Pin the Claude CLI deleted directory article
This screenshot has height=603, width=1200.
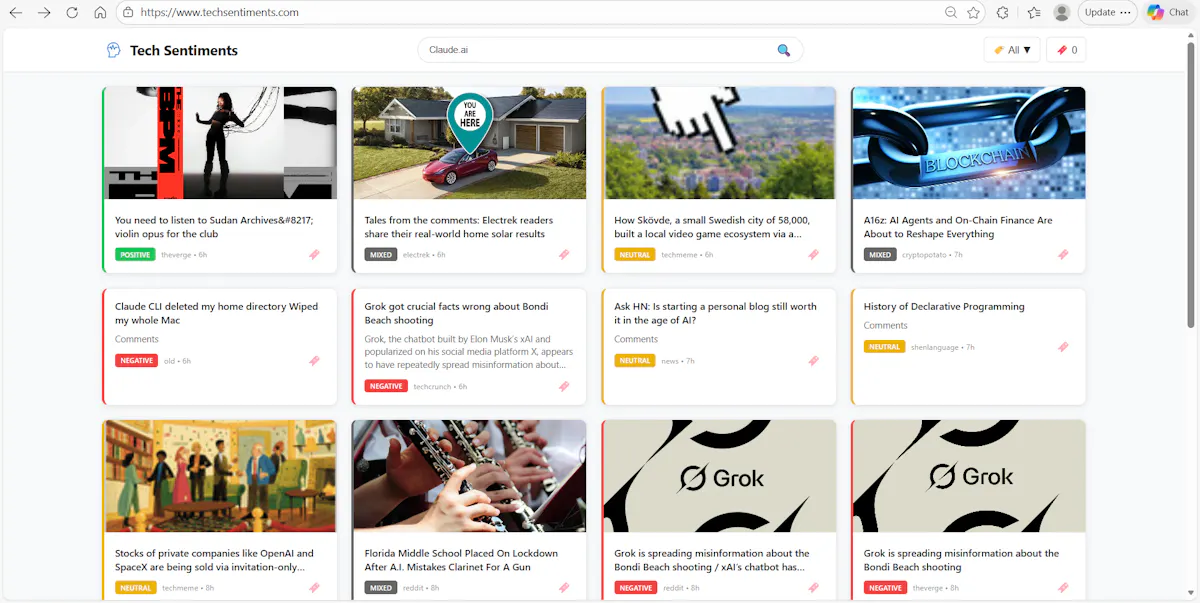tap(314, 361)
